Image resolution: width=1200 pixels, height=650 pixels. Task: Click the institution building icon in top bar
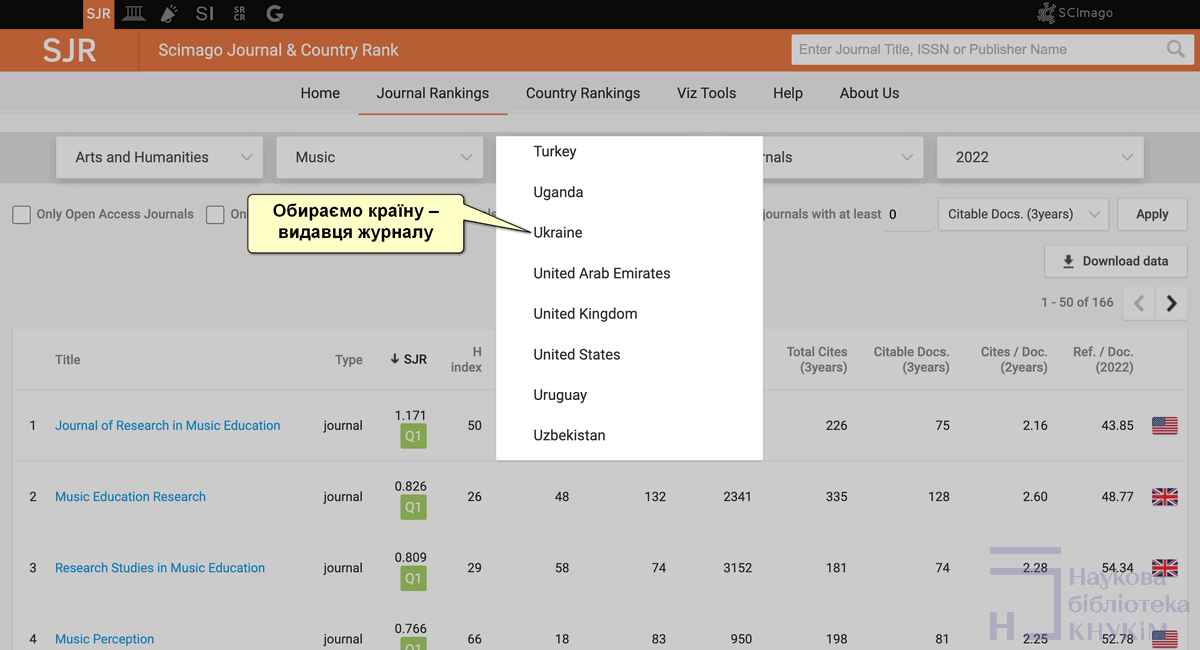[132, 13]
